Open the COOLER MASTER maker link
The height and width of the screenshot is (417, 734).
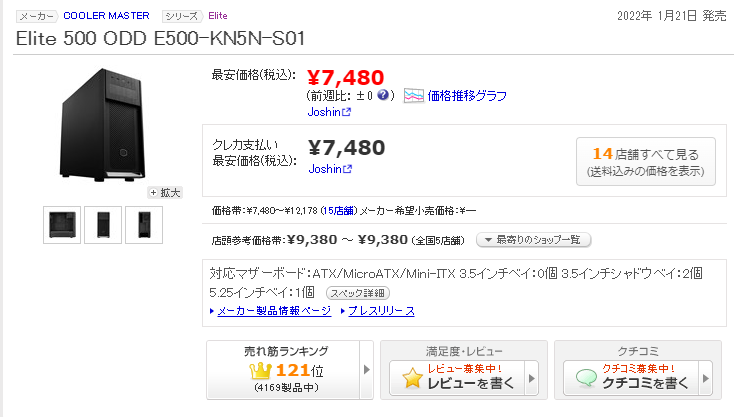pos(106,16)
